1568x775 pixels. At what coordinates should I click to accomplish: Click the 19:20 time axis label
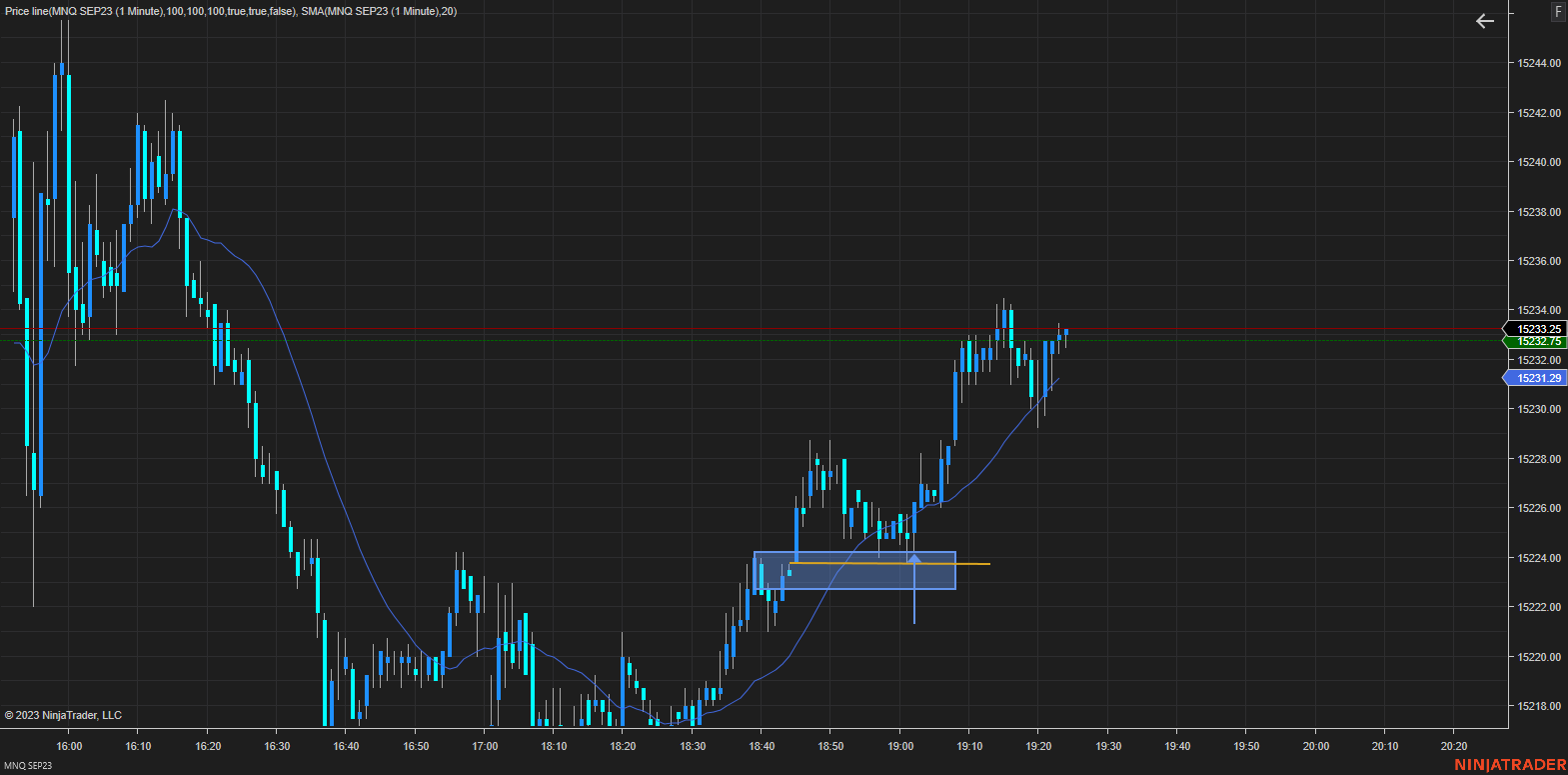click(x=1038, y=746)
